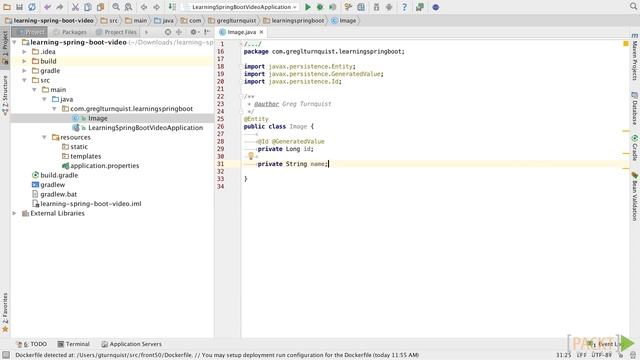Switch to the Packages view tab
This screenshot has height=360, width=640.
click(x=70, y=32)
